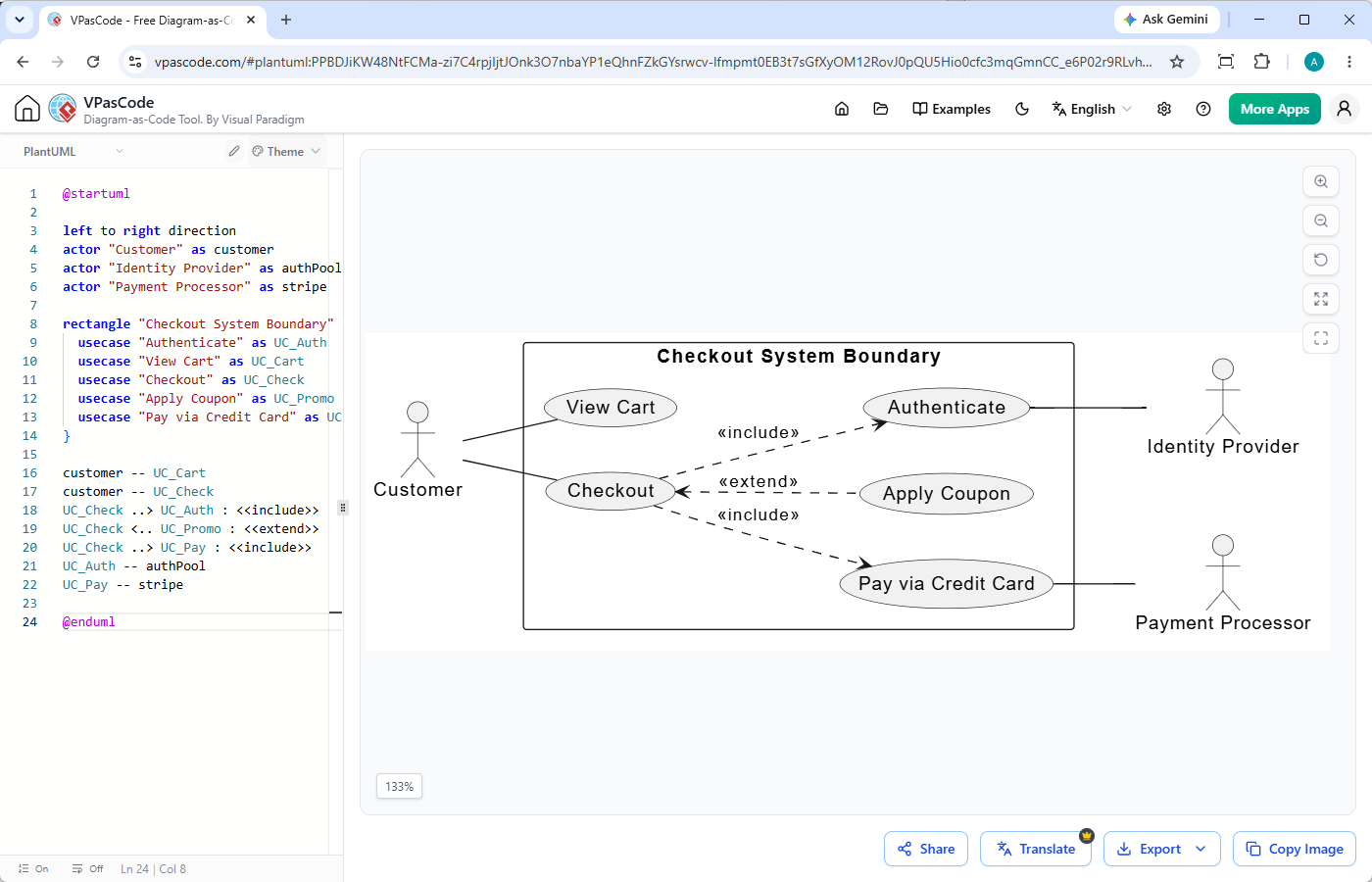Click the More Apps button
The width and height of the screenshot is (1372, 882).
1275,109
